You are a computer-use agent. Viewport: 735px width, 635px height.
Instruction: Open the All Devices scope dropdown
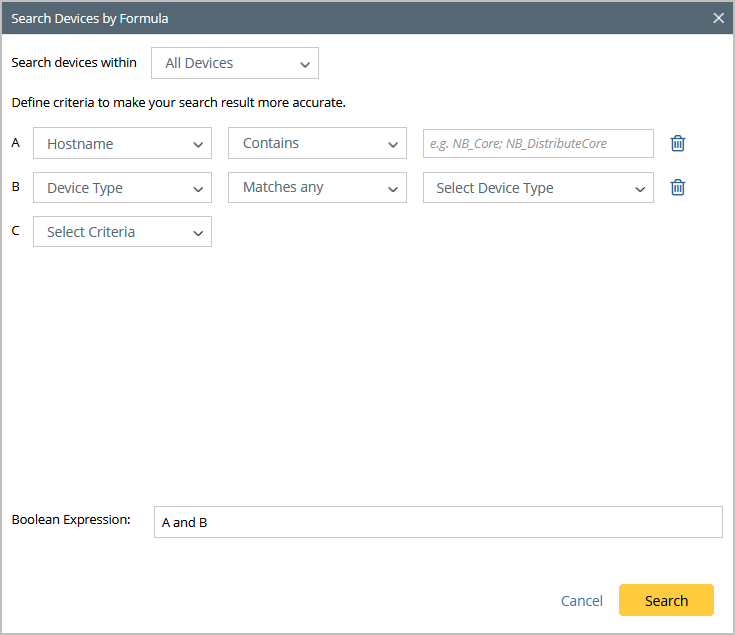(x=235, y=63)
